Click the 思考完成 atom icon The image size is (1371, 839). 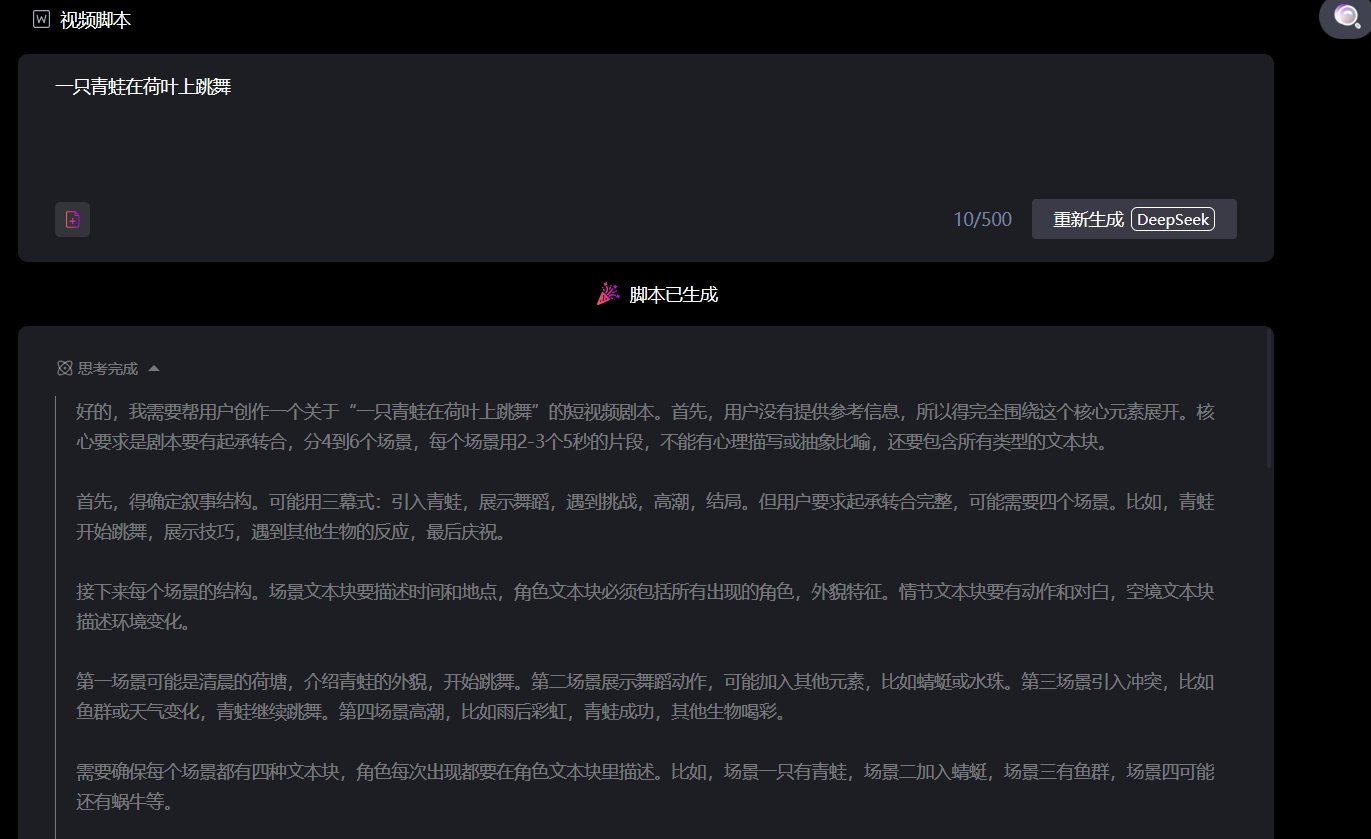click(x=65, y=369)
